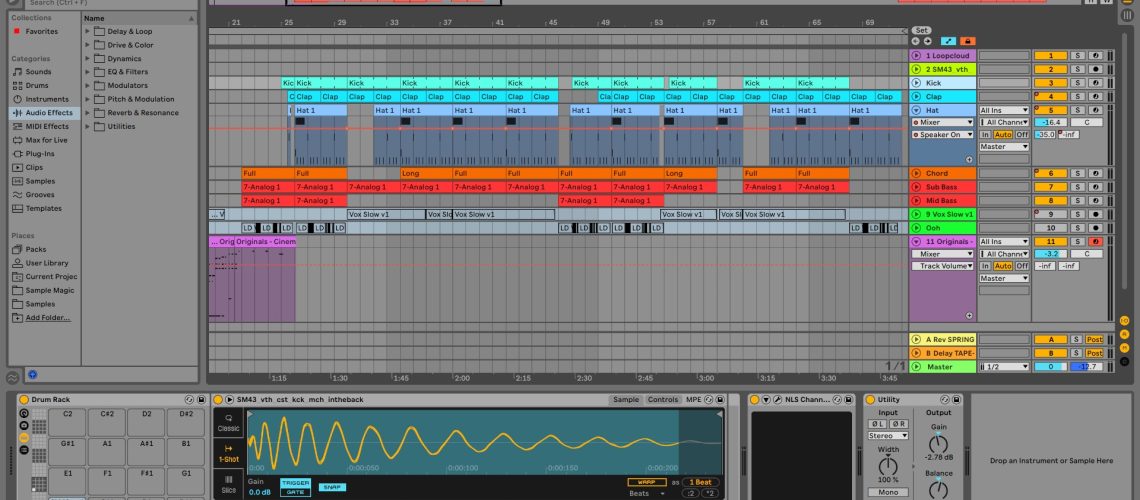Click the Post button on A Rev SPRING

pos(1094,339)
